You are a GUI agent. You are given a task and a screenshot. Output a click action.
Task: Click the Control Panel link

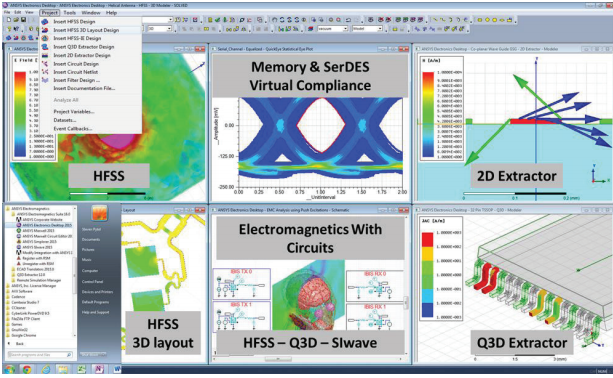pos(92,282)
